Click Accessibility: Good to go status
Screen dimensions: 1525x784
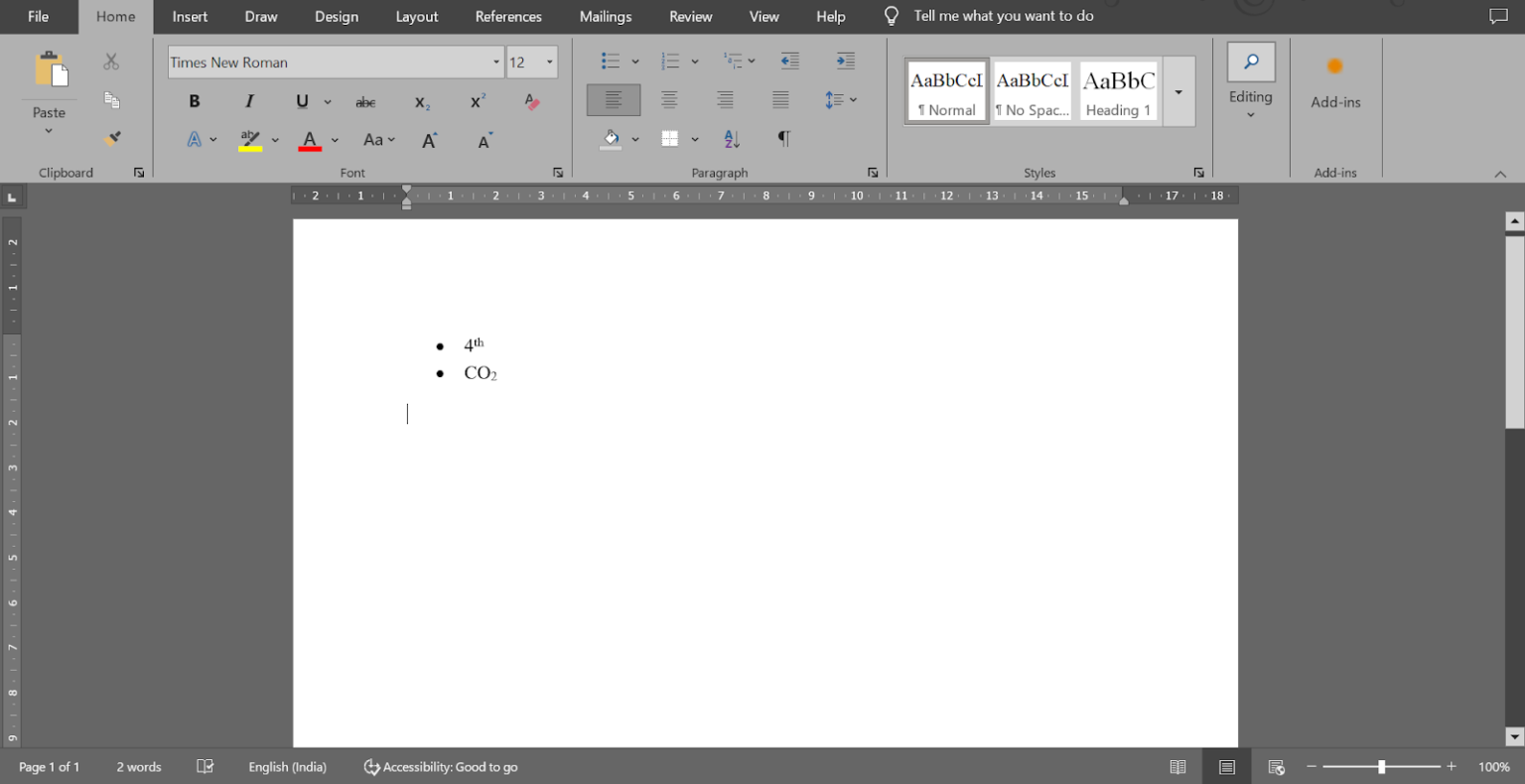[x=441, y=767]
